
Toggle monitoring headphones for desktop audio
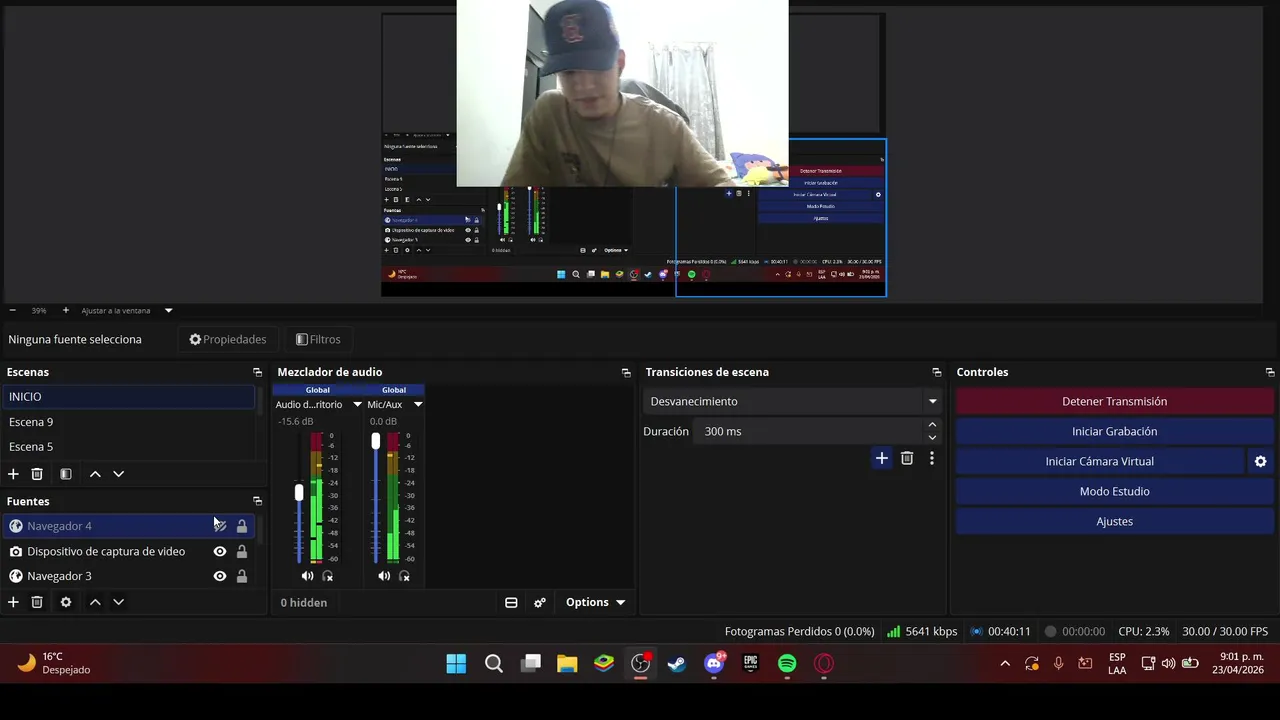[327, 576]
